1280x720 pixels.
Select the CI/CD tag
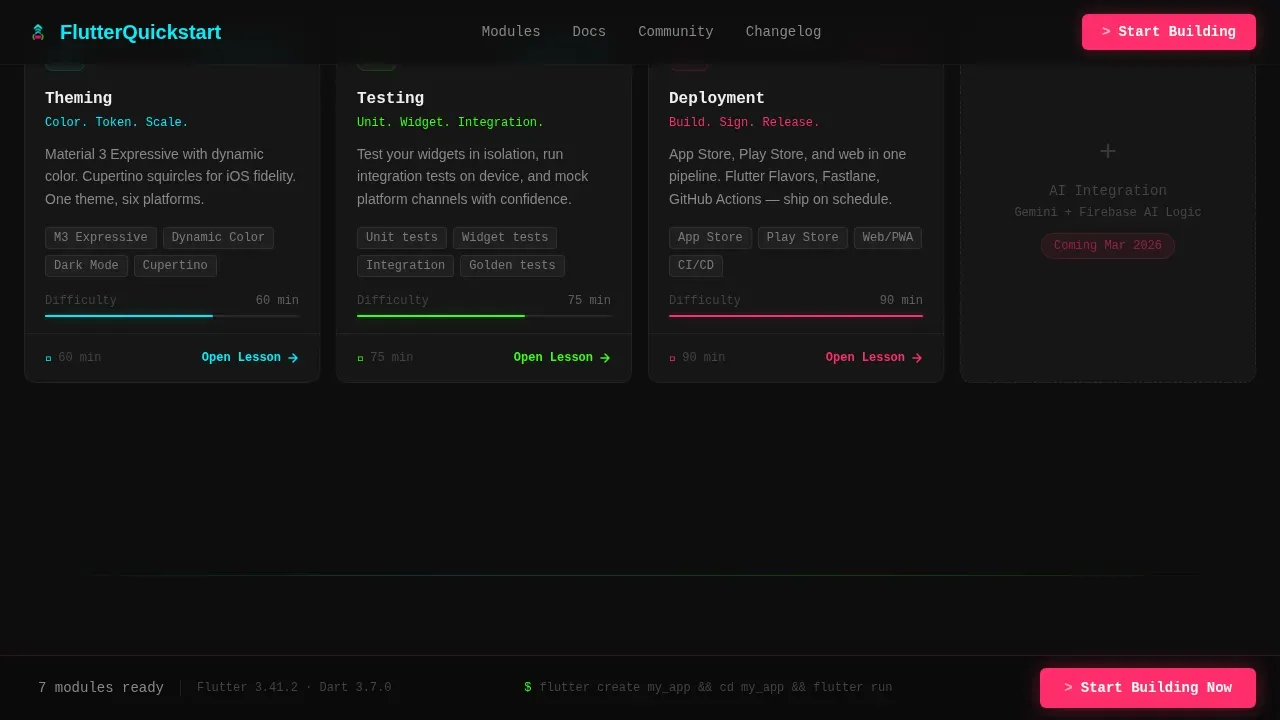(696, 266)
